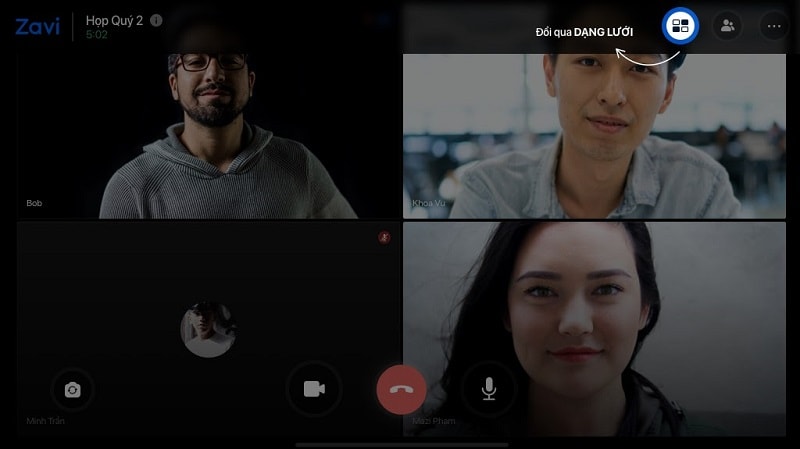Click the Zavi logo
This screenshot has width=800, height=449.
pos(38,26)
